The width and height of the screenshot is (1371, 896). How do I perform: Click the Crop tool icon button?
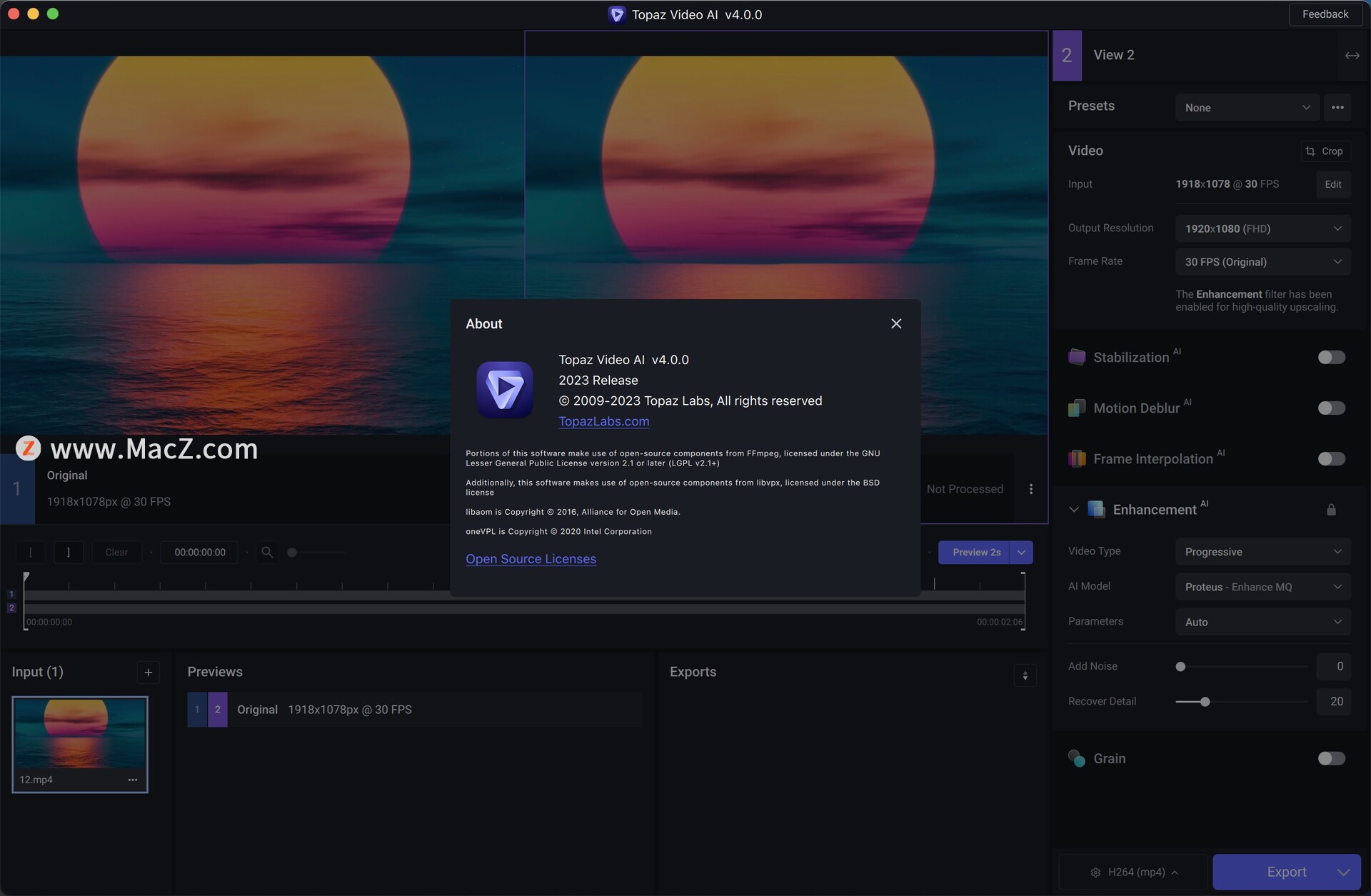tap(1325, 151)
